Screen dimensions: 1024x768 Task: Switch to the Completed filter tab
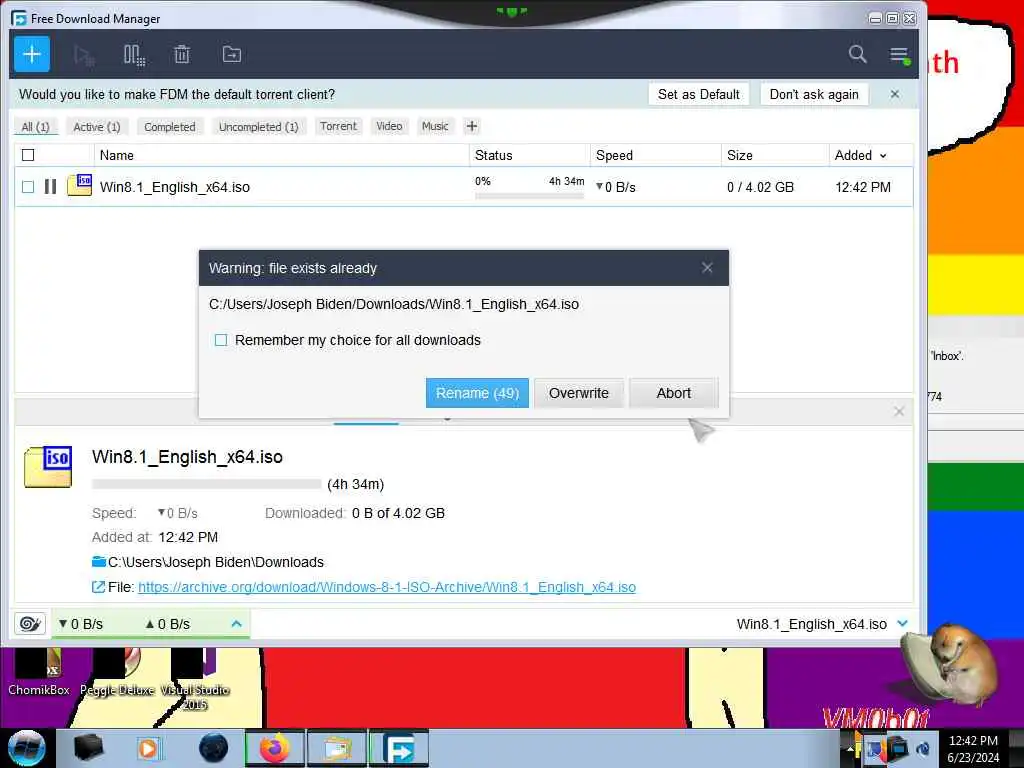click(170, 127)
